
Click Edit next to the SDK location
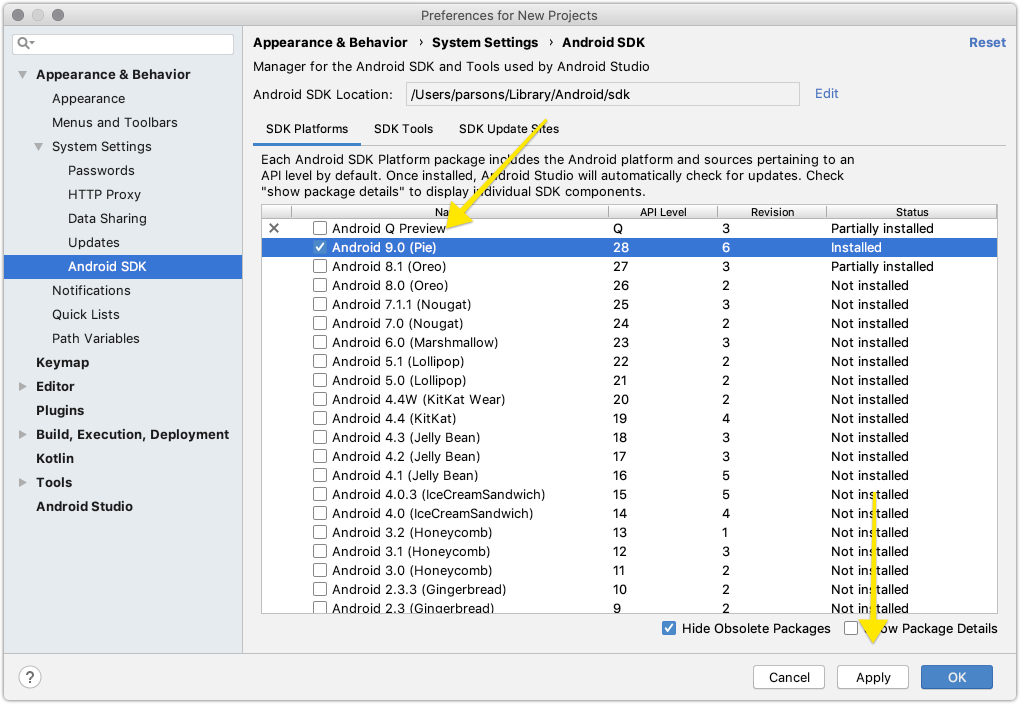click(x=826, y=94)
